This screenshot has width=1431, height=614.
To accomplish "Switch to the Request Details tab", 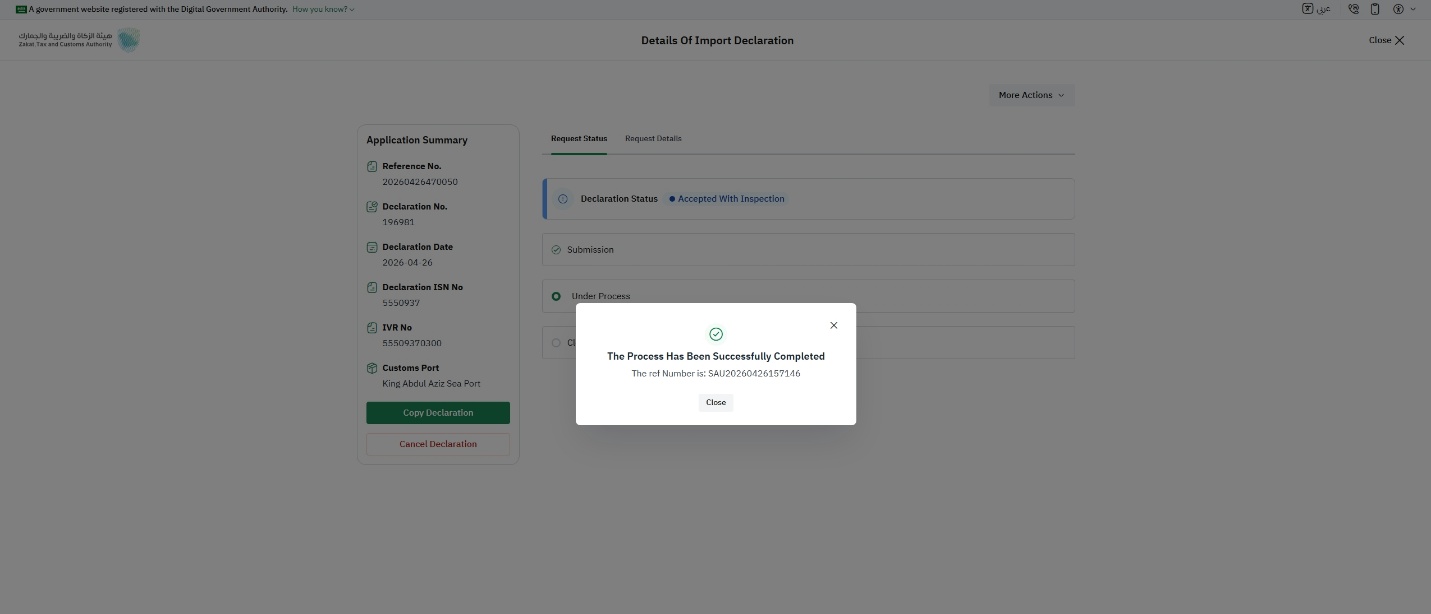I will [x=653, y=138].
